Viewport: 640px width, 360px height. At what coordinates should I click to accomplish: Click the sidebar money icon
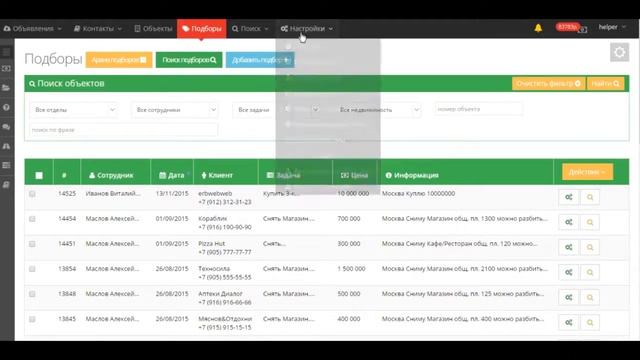[x=6, y=69]
